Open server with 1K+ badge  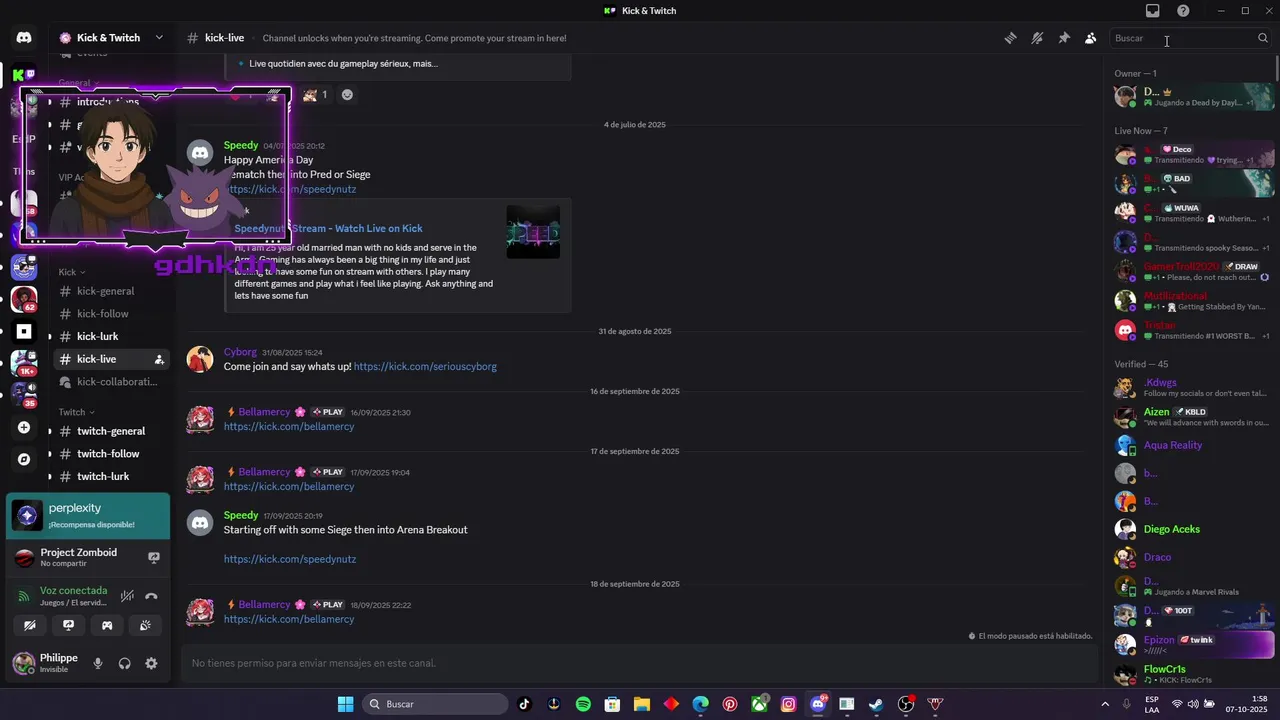click(24, 363)
